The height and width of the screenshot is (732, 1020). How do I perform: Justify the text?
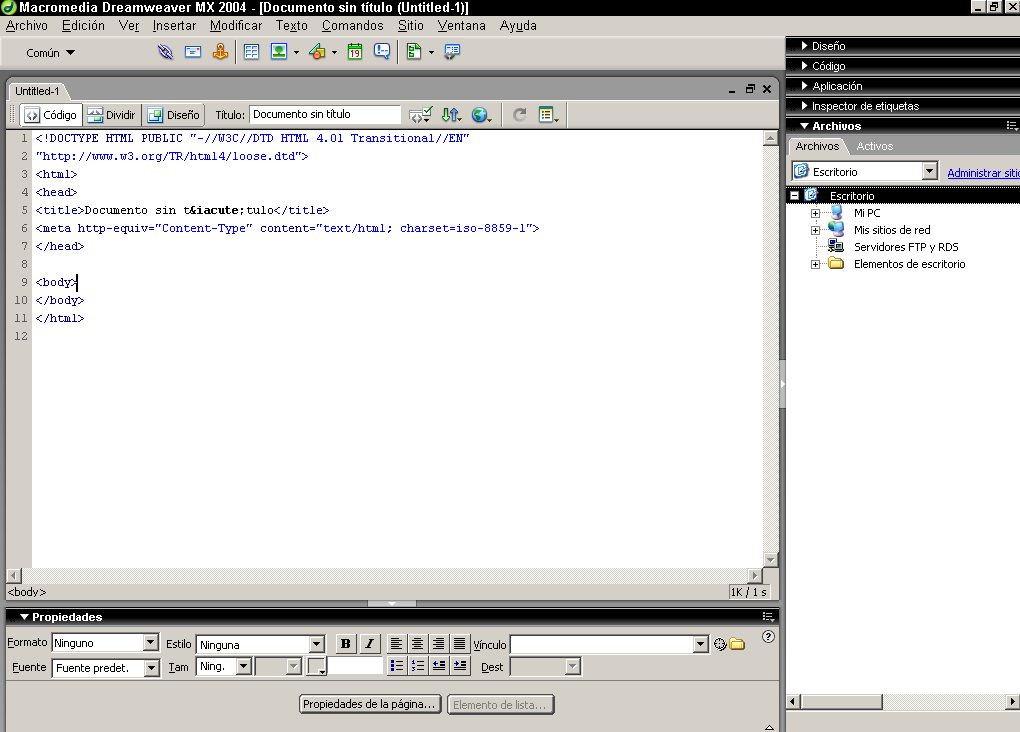tap(459, 644)
